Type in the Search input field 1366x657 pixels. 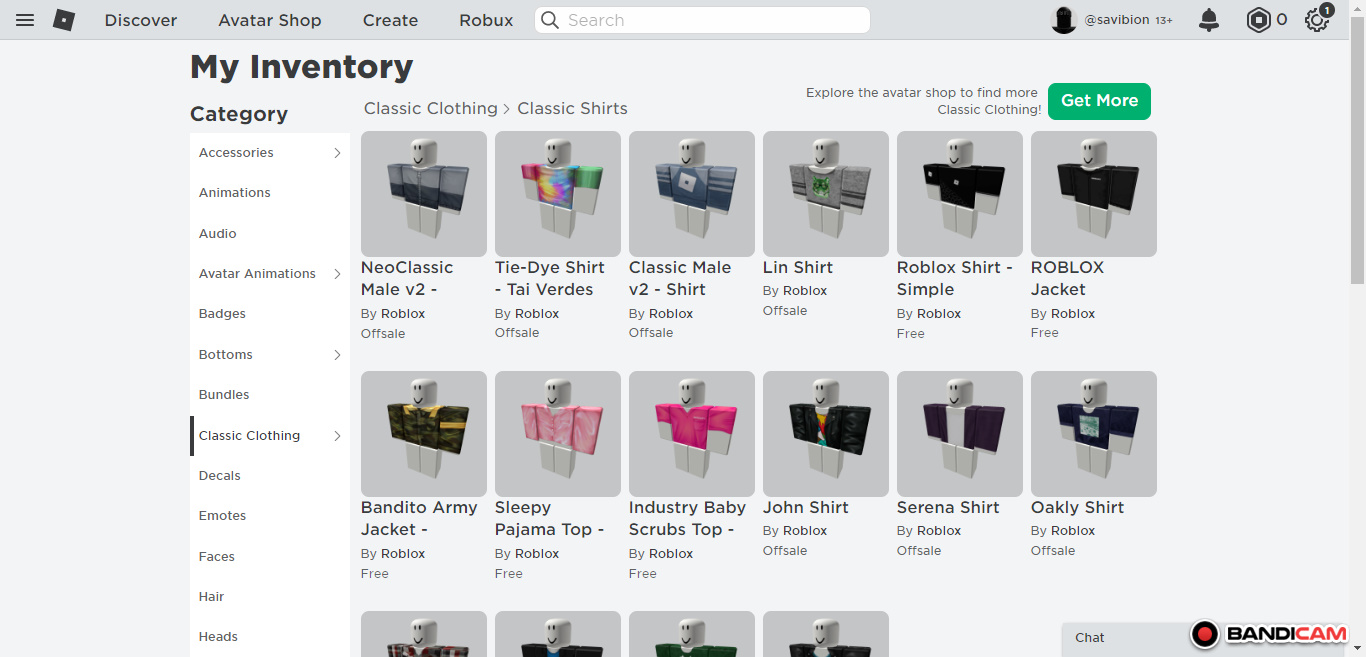point(710,20)
